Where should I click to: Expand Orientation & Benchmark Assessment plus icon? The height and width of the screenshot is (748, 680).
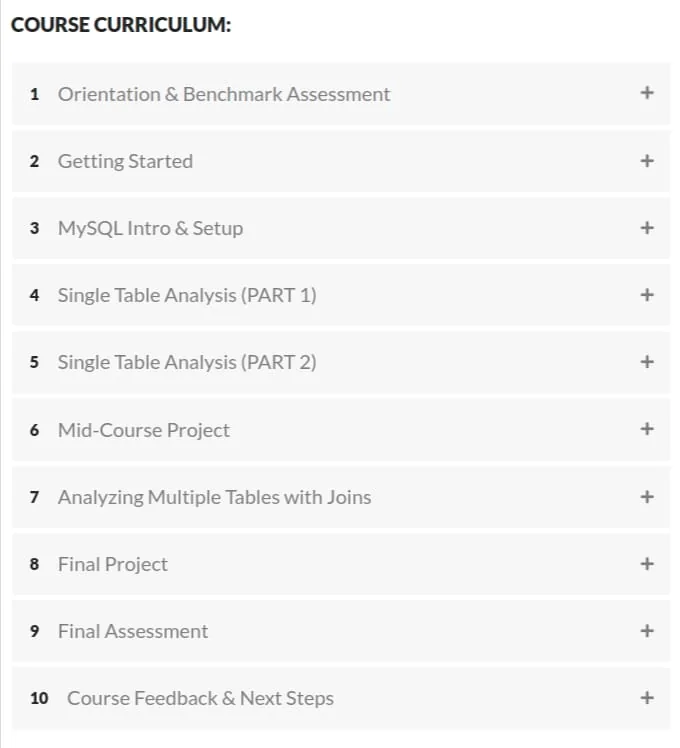point(647,93)
